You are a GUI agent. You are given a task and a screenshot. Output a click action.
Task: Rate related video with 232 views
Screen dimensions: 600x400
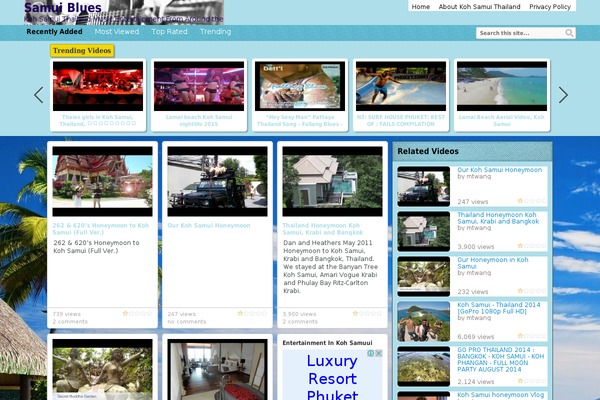[532, 291]
